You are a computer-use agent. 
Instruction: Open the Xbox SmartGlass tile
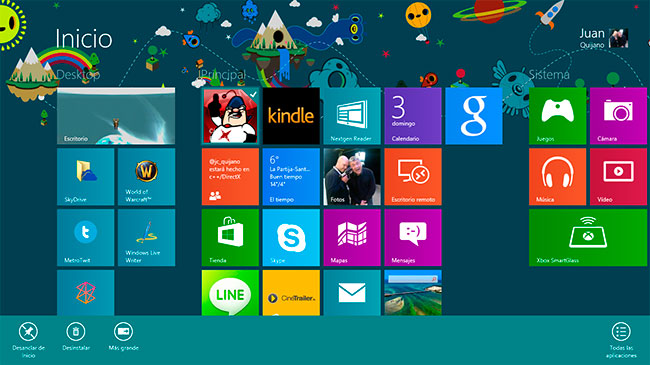pyautogui.click(x=588, y=237)
